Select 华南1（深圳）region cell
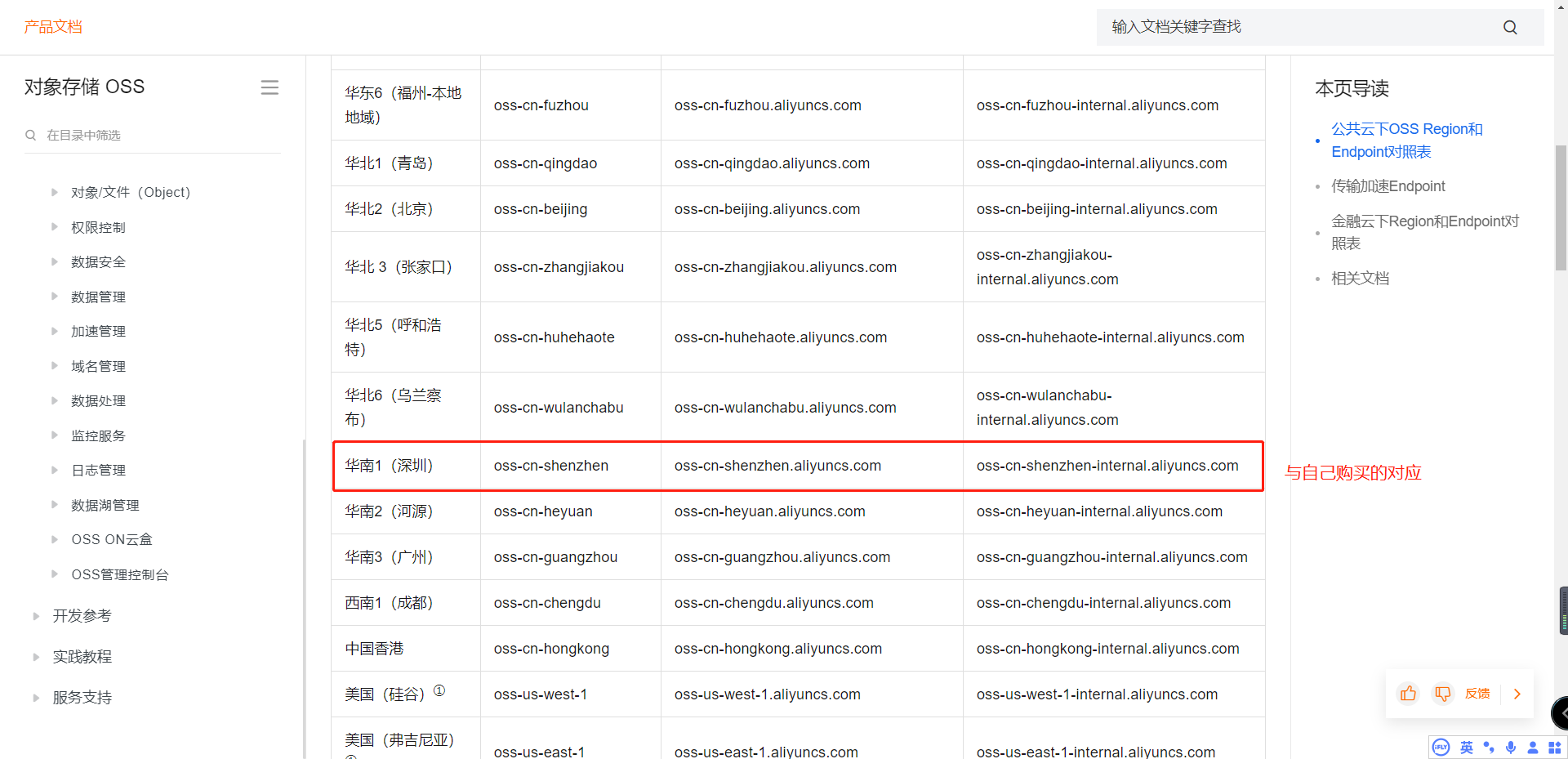 (x=406, y=466)
